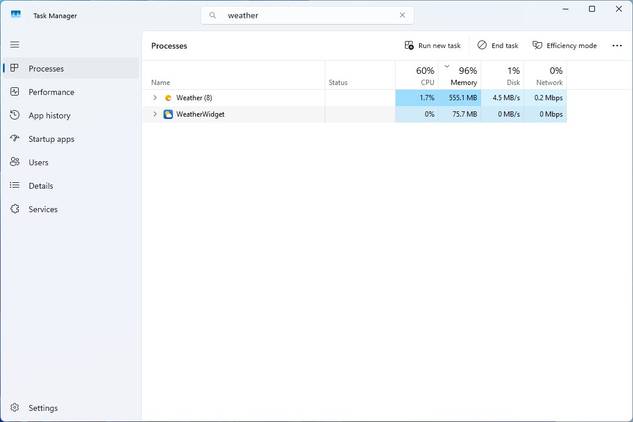Viewport: 633px width, 422px height.
Task: Click WeatherWidget 0 Mbps network cell
Action: coord(545,114)
